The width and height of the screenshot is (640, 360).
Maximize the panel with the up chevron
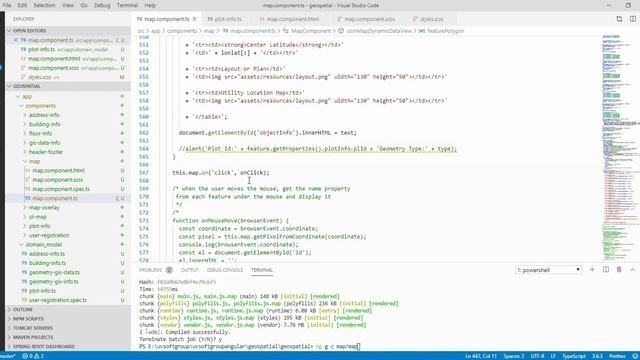(632, 270)
